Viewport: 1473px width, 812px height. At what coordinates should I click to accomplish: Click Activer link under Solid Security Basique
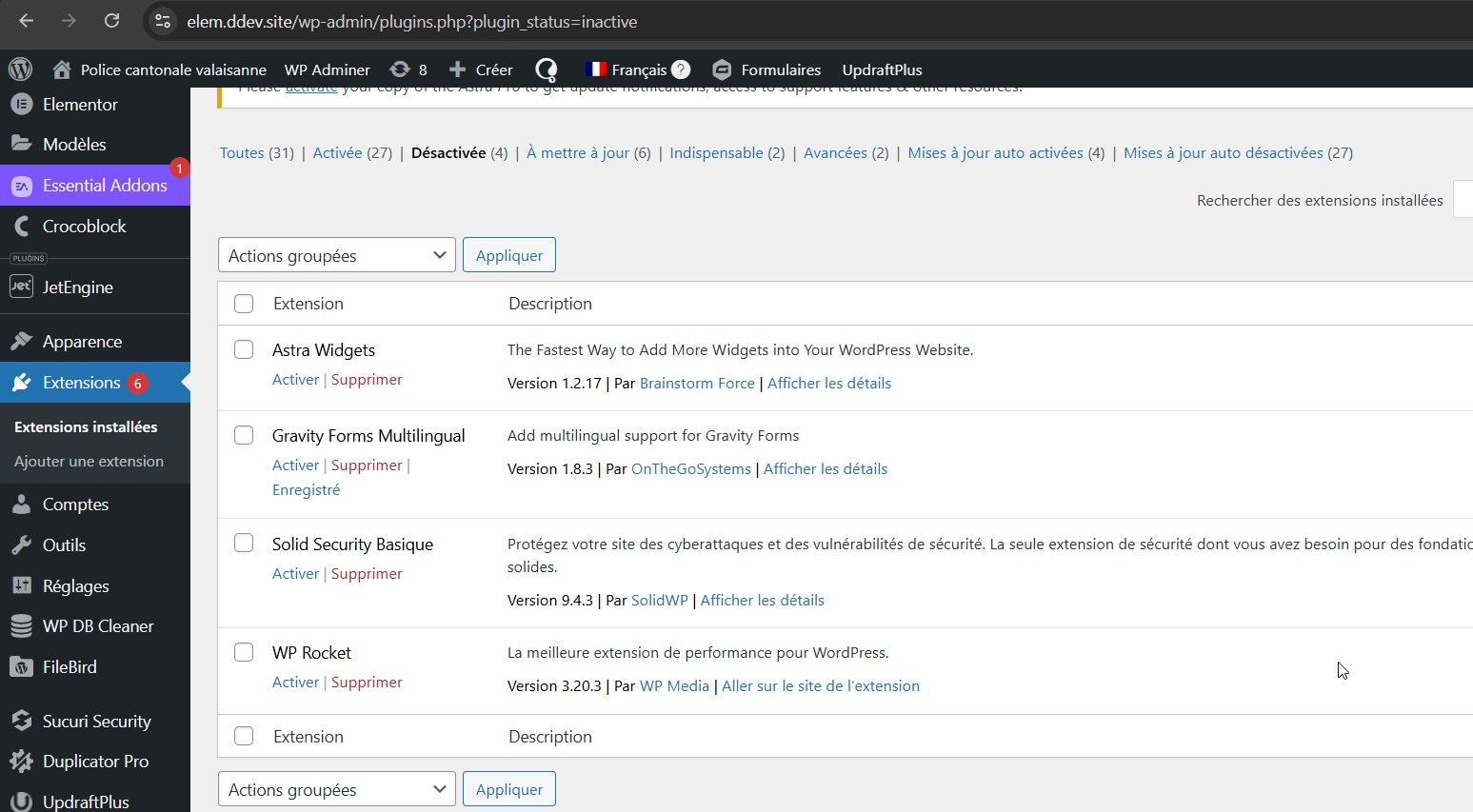[295, 573]
